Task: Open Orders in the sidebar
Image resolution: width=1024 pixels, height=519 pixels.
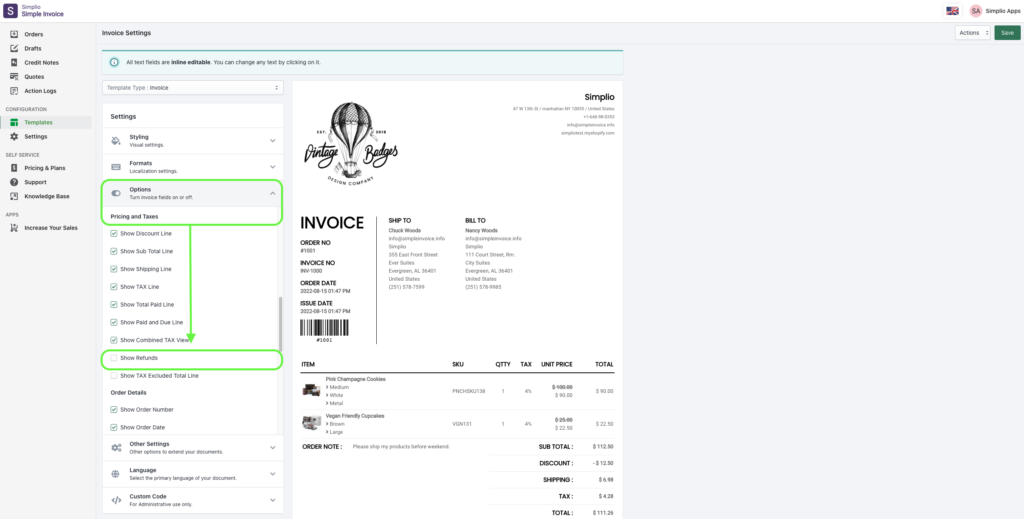Action: coord(34,34)
